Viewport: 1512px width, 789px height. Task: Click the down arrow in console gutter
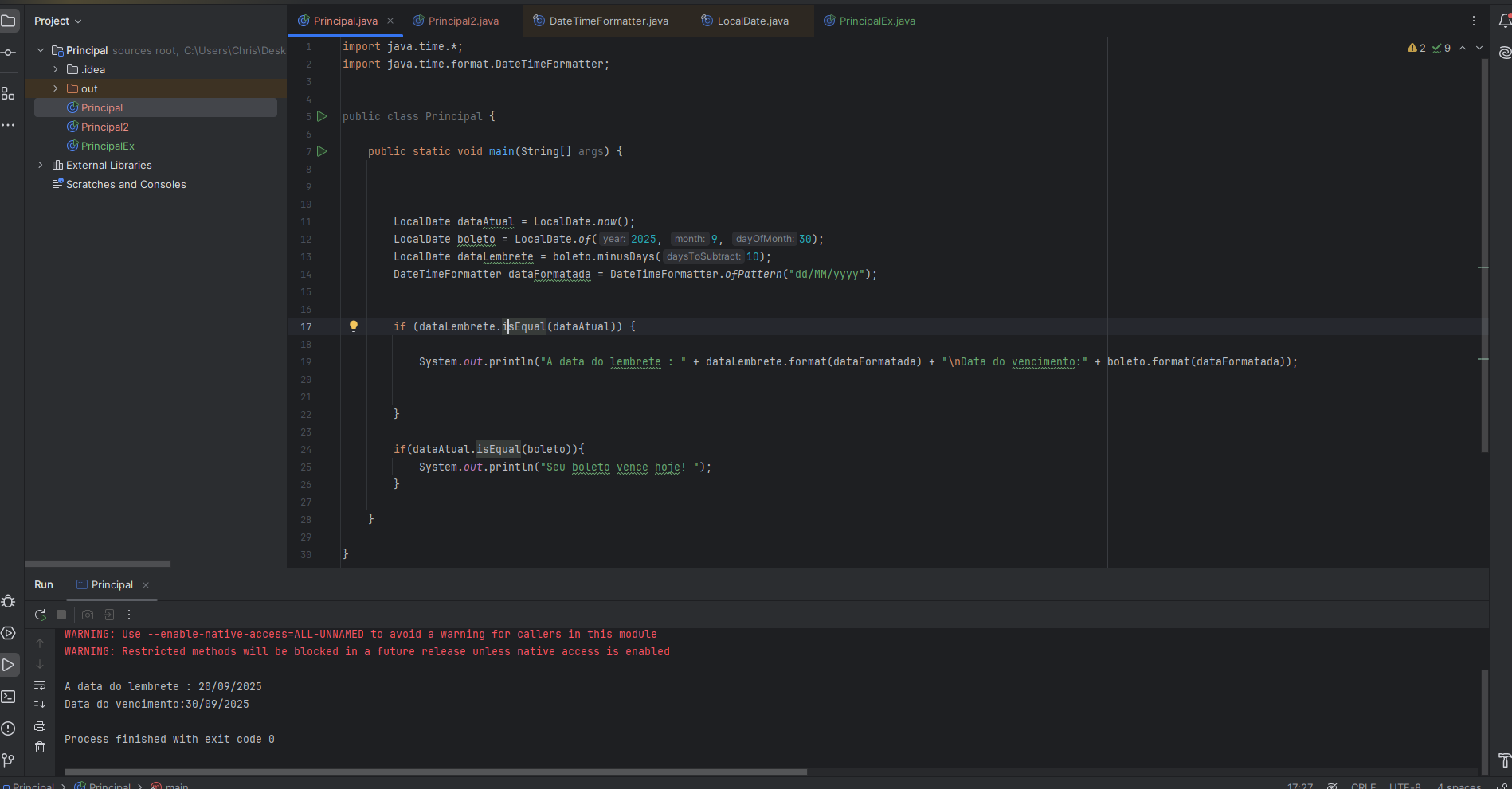(x=40, y=664)
